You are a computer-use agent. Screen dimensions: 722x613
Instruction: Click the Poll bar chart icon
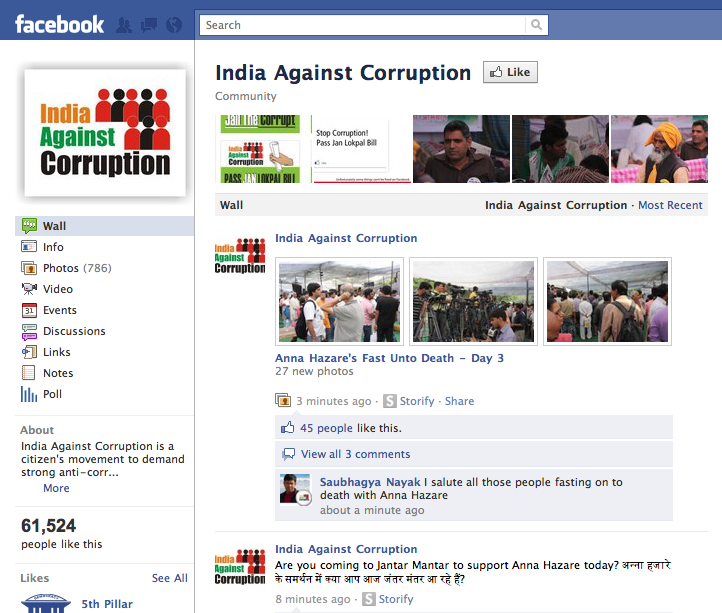click(29, 394)
